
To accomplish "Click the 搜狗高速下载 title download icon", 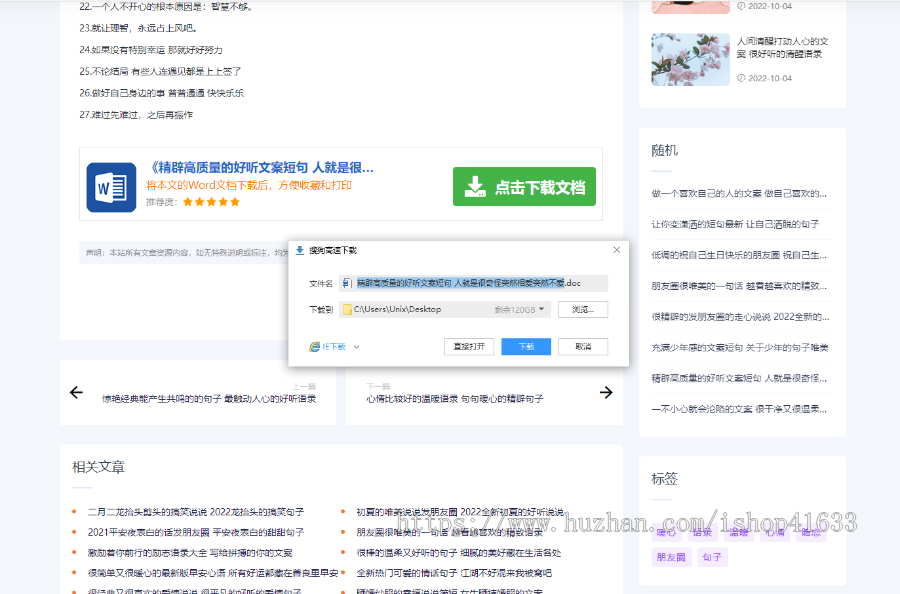I will tap(300, 250).
